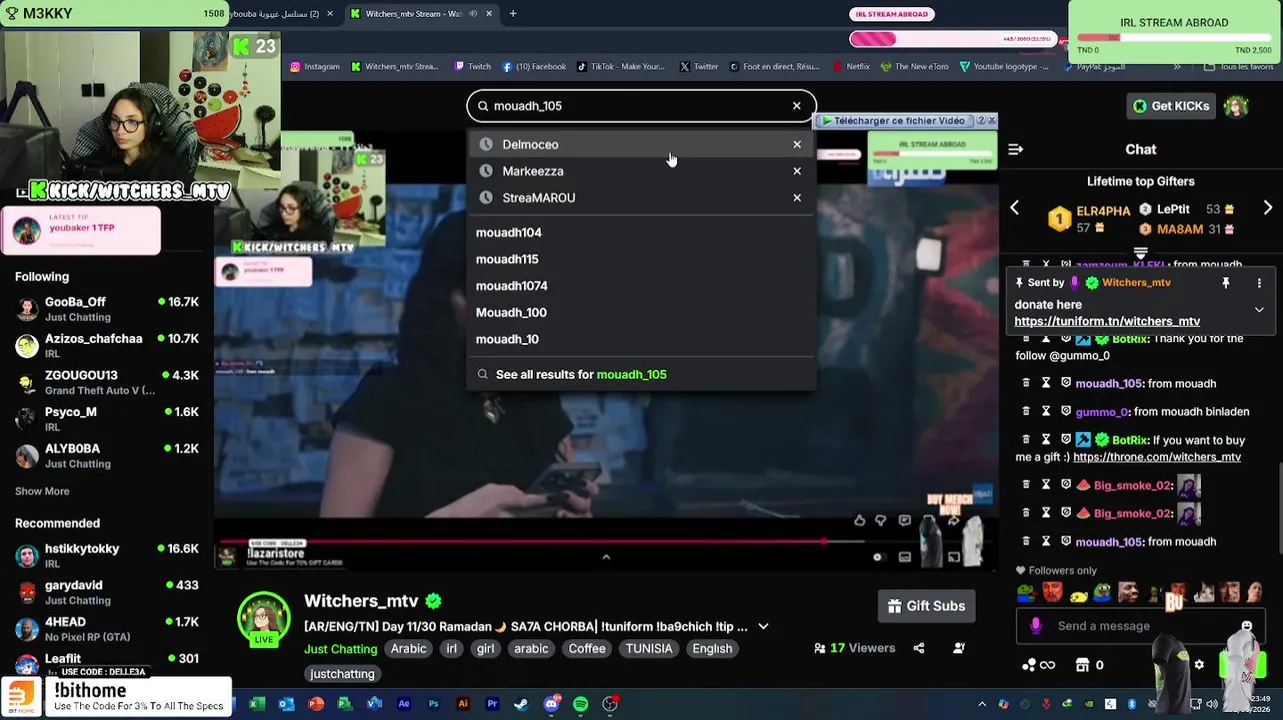Open pinned message options menu

click(x=1259, y=283)
